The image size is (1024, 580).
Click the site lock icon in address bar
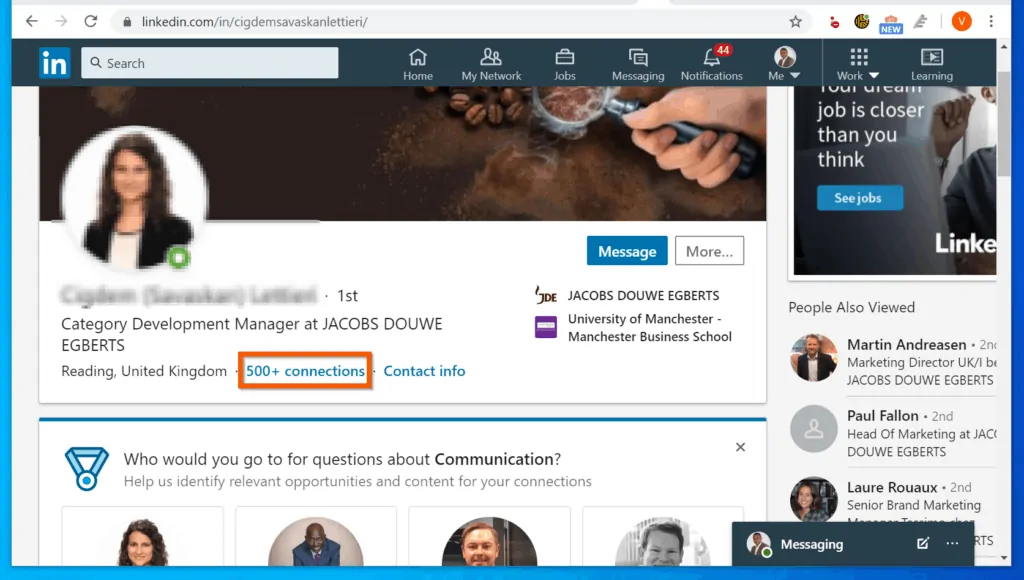click(x=127, y=22)
